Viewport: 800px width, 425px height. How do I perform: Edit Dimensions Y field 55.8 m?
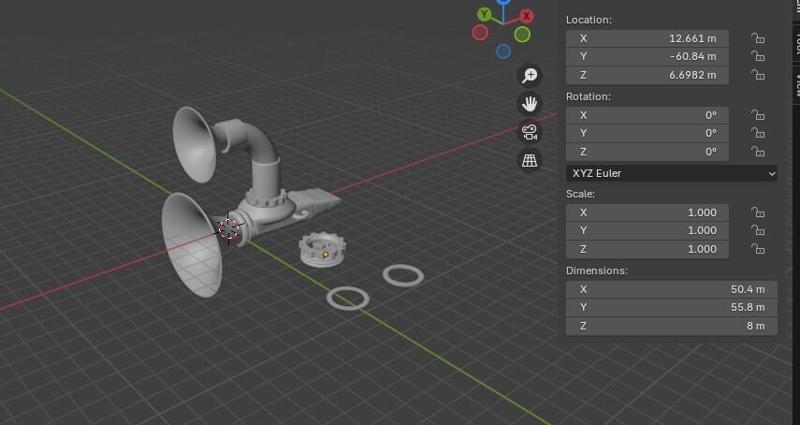click(671, 307)
